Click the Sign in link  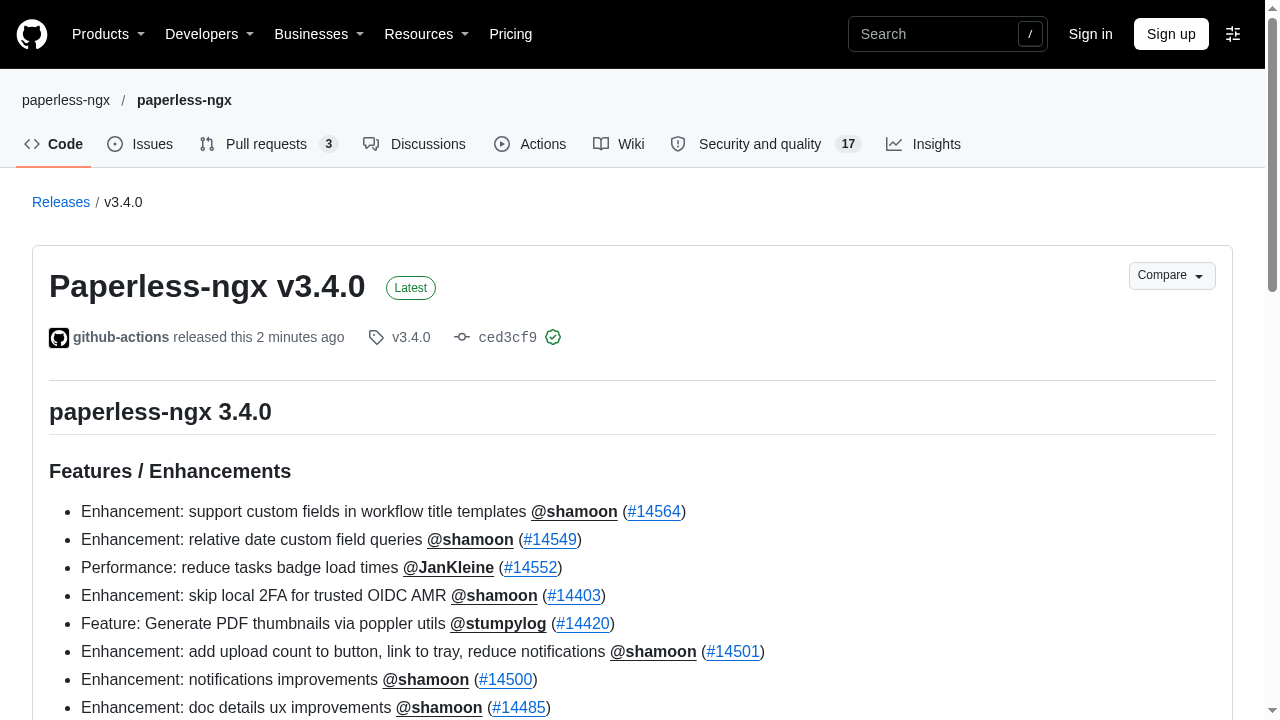coord(1090,34)
